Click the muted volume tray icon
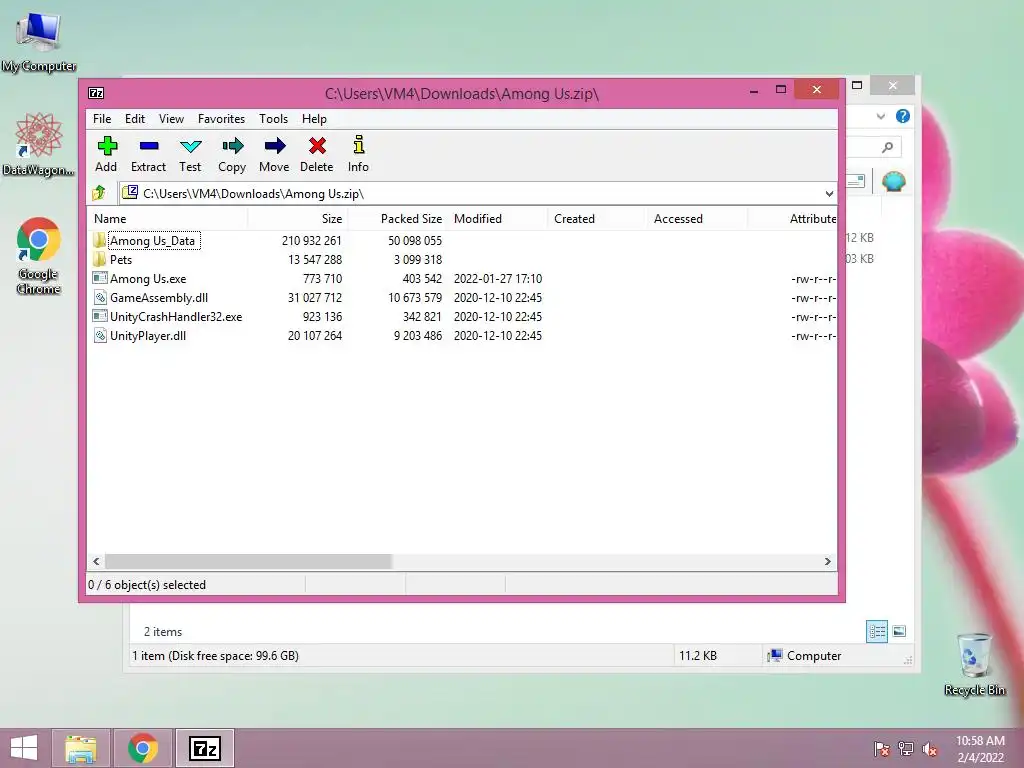This screenshot has height=768, width=1024. [x=929, y=749]
